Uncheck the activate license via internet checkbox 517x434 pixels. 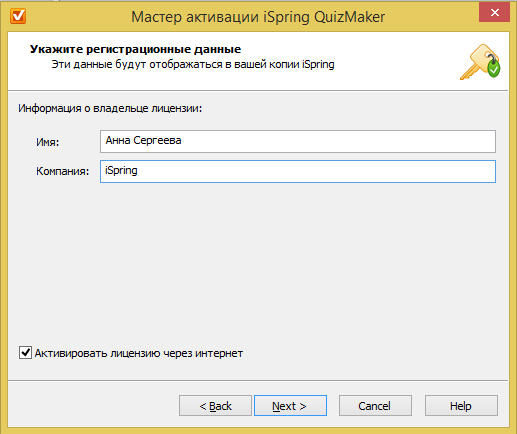coord(25,353)
